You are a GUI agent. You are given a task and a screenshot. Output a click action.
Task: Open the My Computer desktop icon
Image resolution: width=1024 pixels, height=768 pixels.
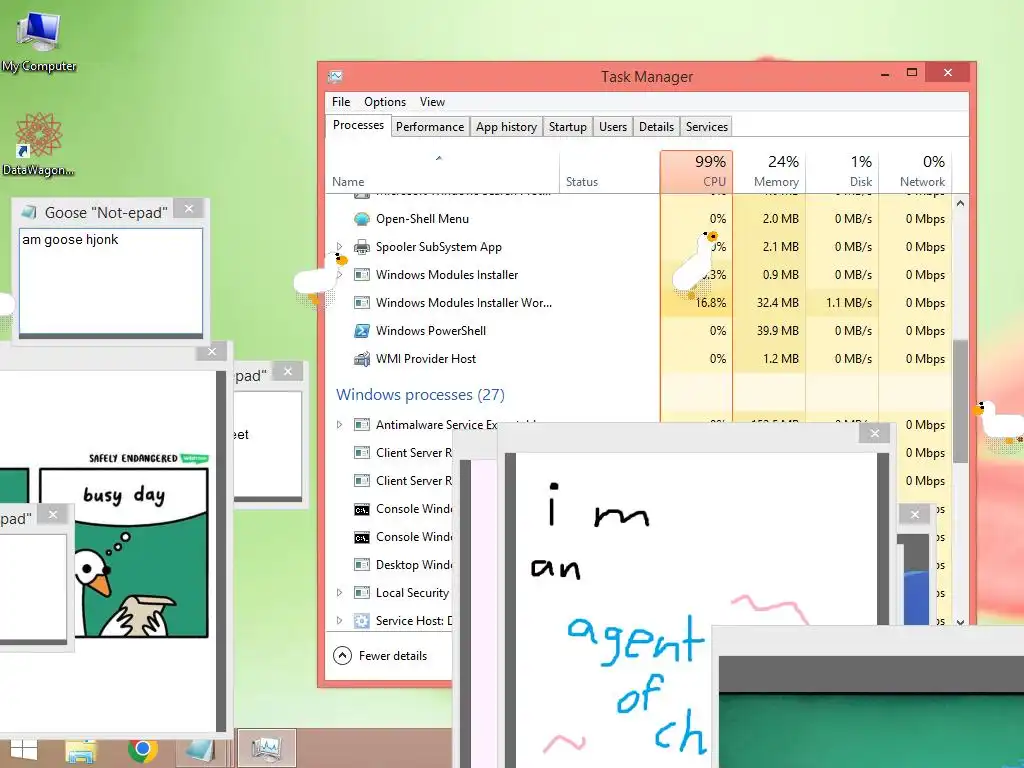click(x=39, y=40)
